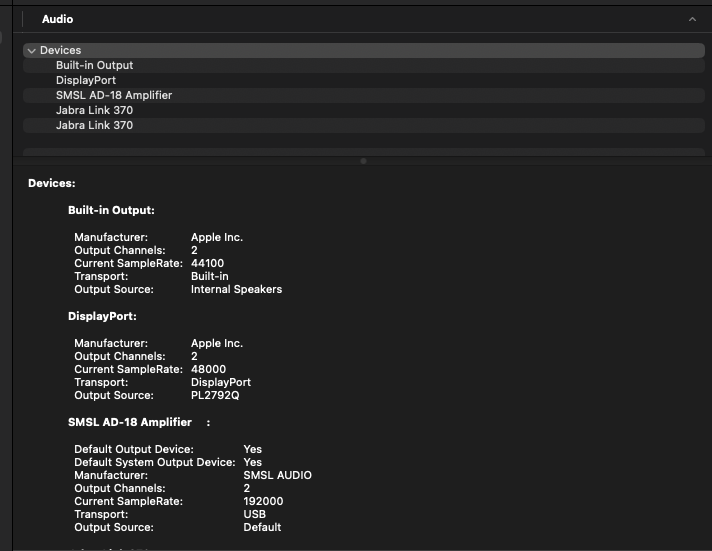Click the 'Devices:' heading in details pane
Viewport: 712px width, 551px height.
pos(52,183)
